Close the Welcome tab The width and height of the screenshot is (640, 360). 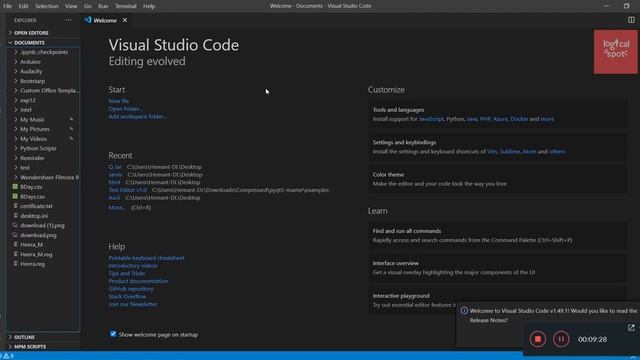point(125,20)
